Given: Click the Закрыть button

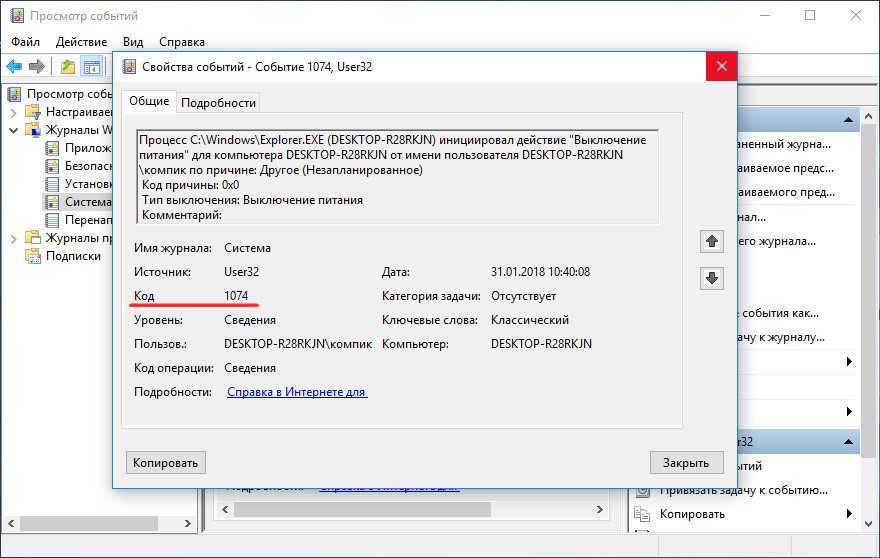Looking at the screenshot, I should [x=685, y=462].
